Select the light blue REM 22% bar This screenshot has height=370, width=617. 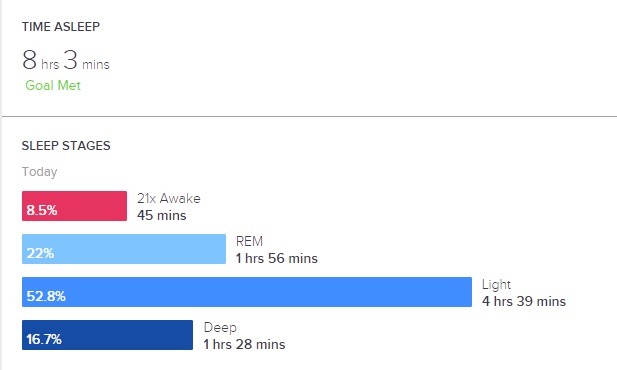[x=124, y=249]
